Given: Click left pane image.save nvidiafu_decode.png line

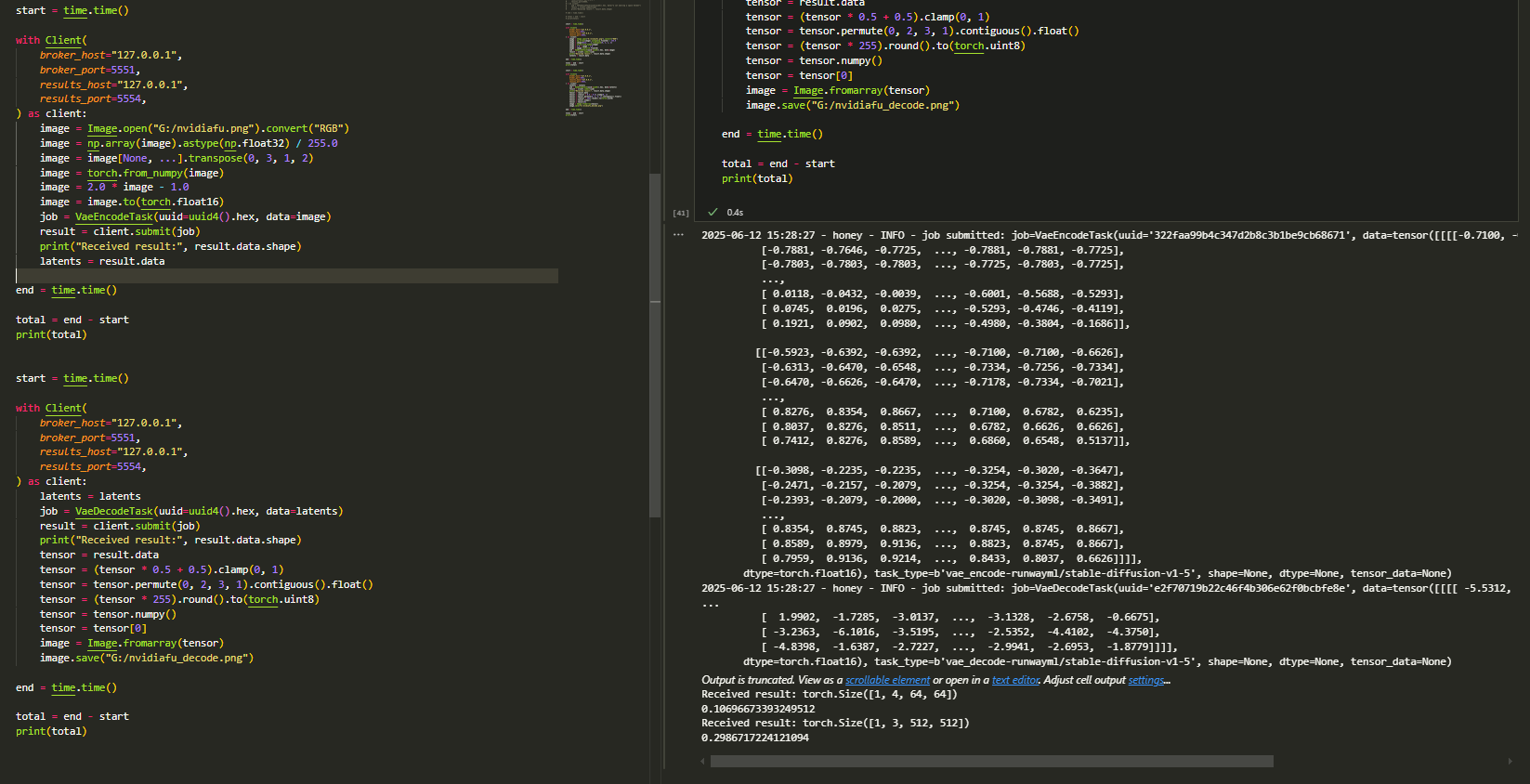Looking at the screenshot, I should click(147, 658).
